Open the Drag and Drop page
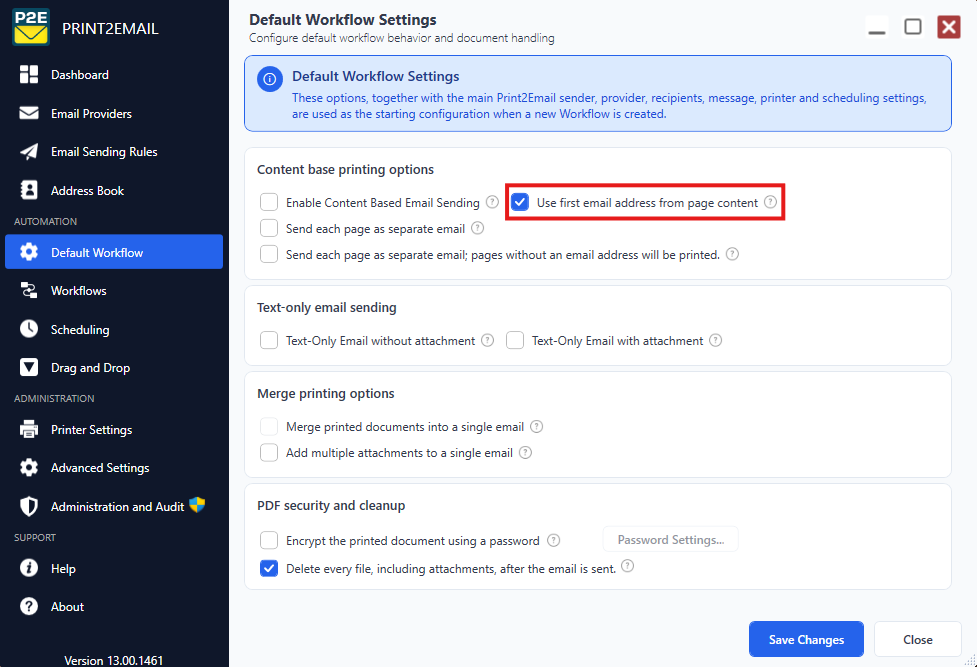 (114, 367)
